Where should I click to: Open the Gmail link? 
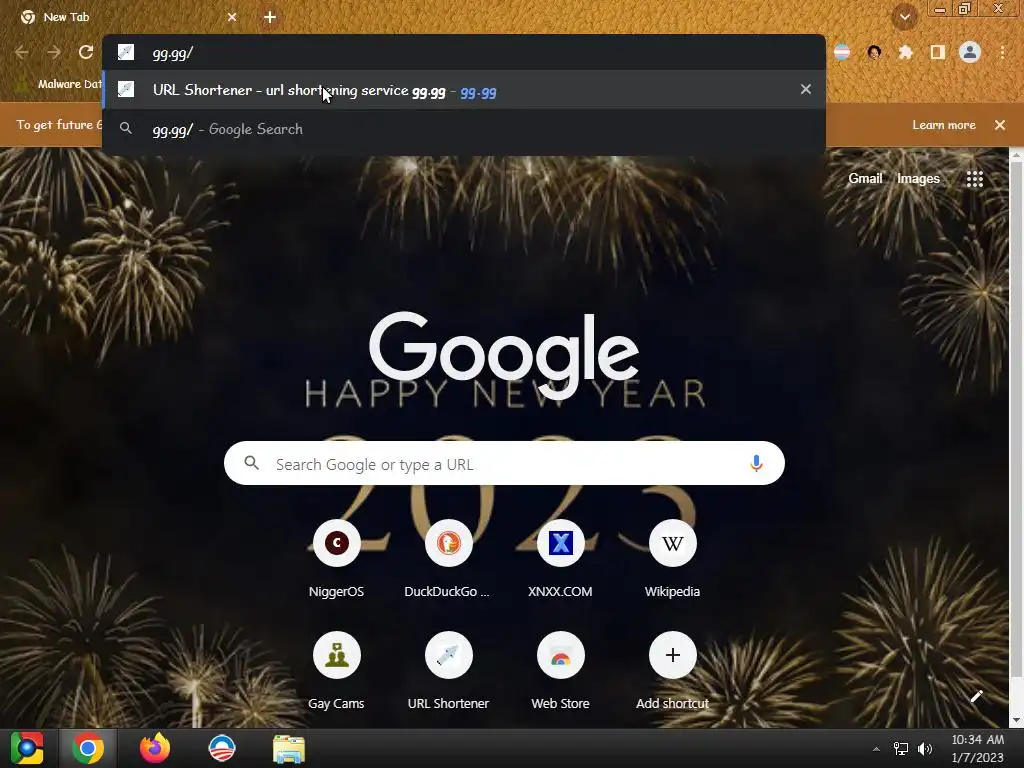tap(865, 178)
